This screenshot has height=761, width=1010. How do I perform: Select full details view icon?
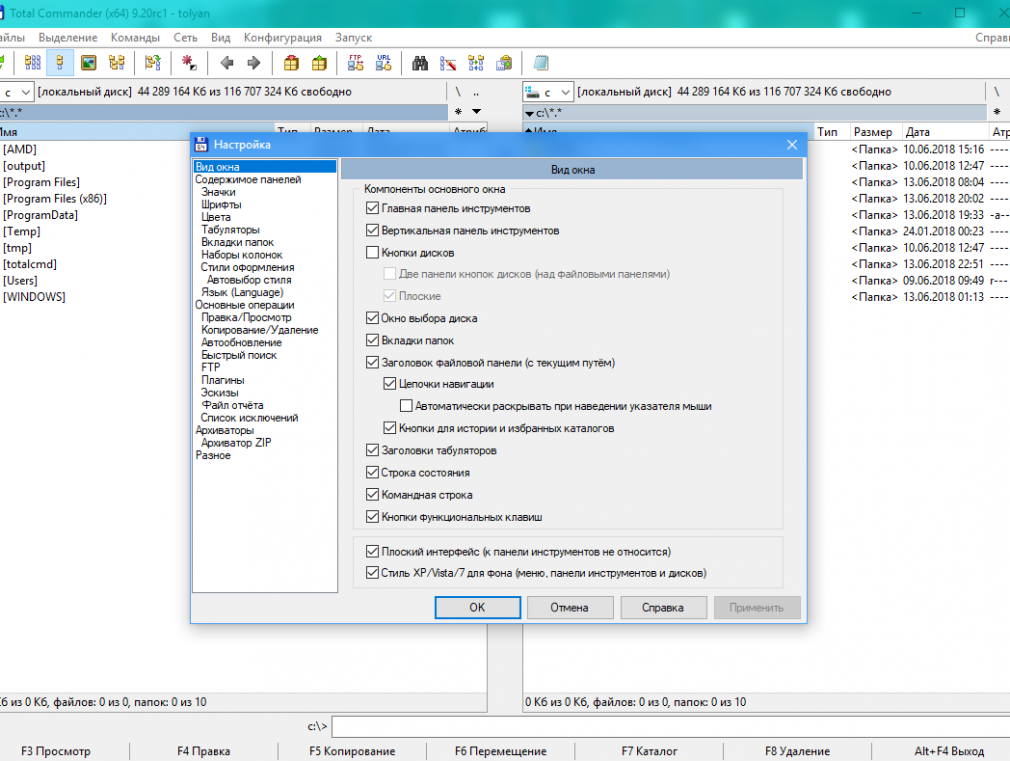(x=60, y=63)
